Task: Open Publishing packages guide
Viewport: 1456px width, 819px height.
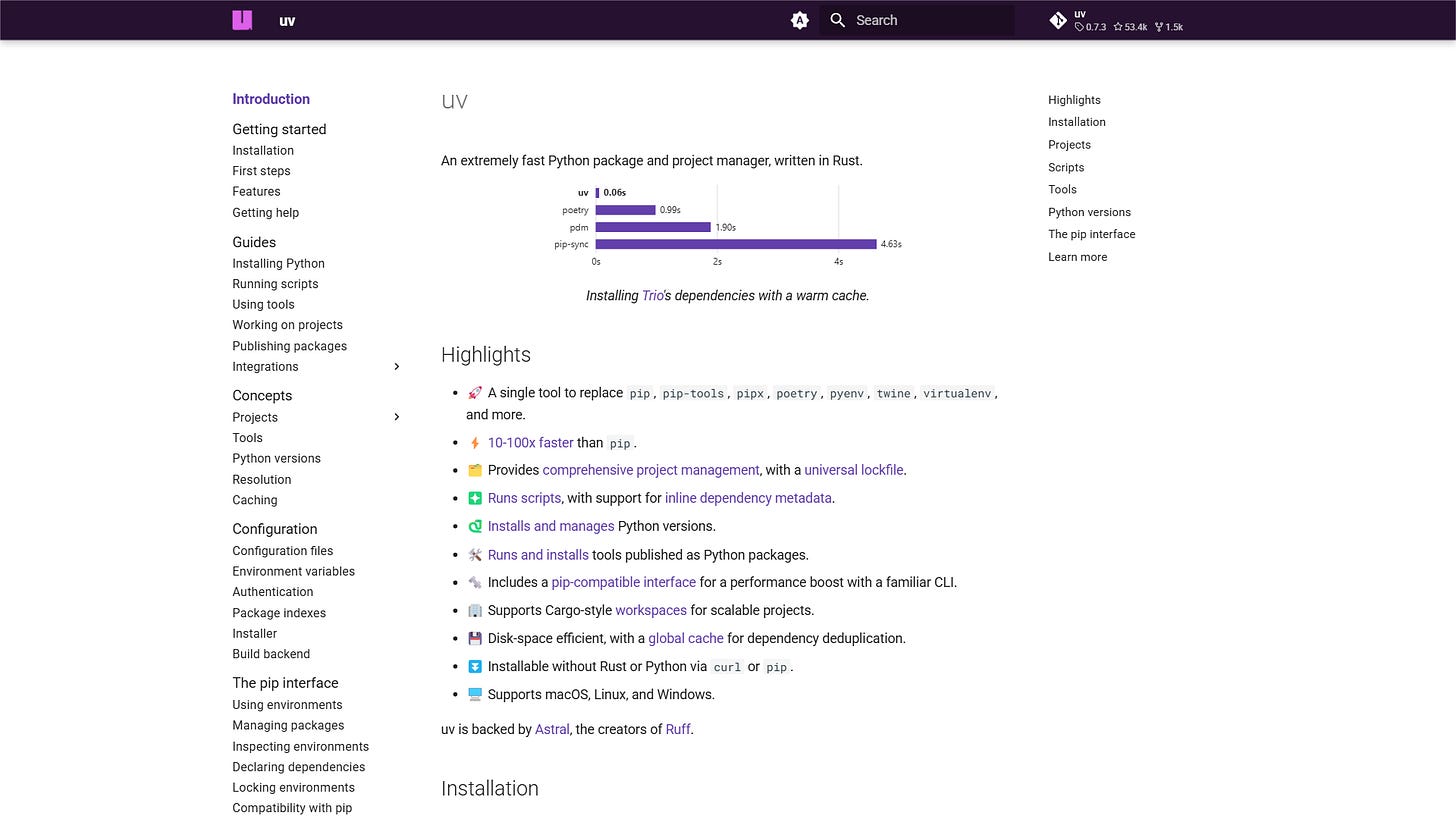Action: (289, 346)
